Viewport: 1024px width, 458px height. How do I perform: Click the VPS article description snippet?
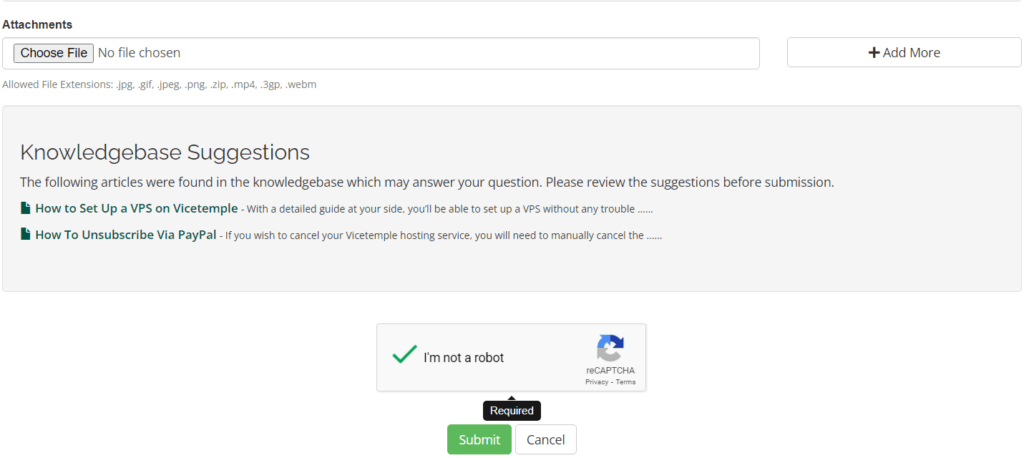(450, 209)
